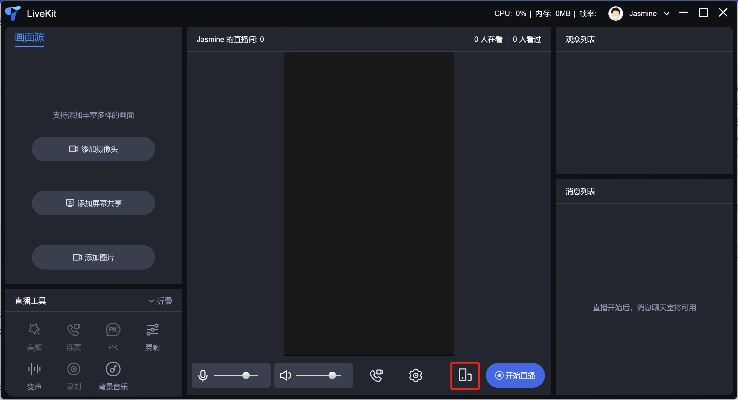Start a PK battle
The image size is (738, 400).
(112, 331)
